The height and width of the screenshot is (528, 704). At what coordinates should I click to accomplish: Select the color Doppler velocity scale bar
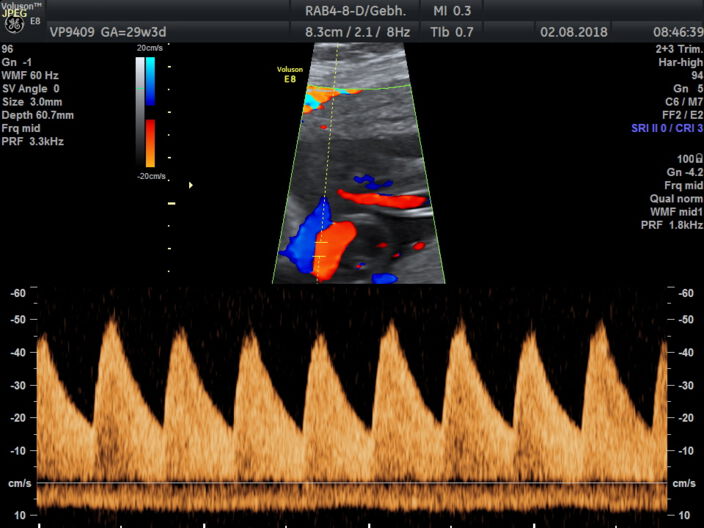[x=150, y=112]
